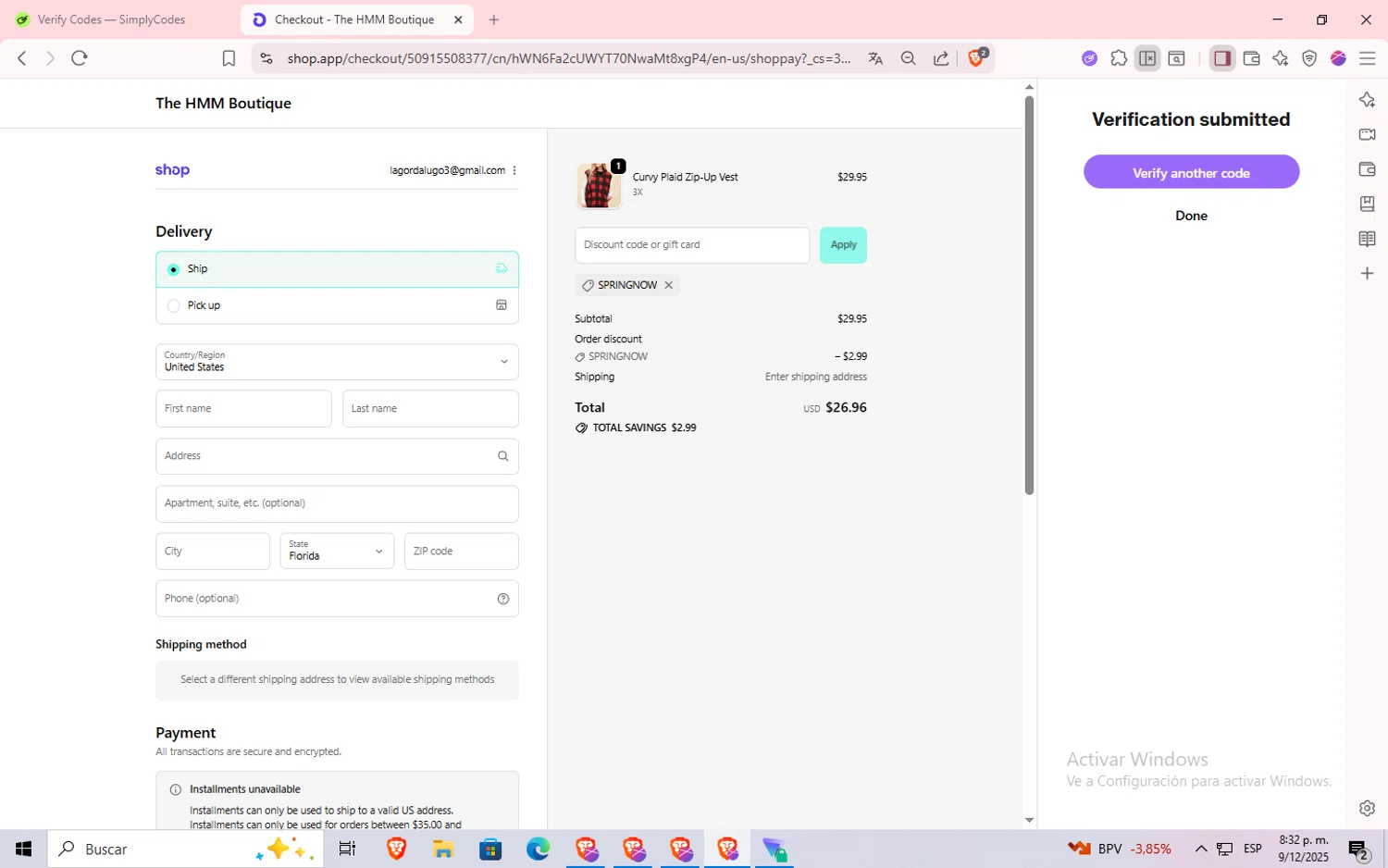Toggle the browser sidebar panel icon

(1222, 58)
